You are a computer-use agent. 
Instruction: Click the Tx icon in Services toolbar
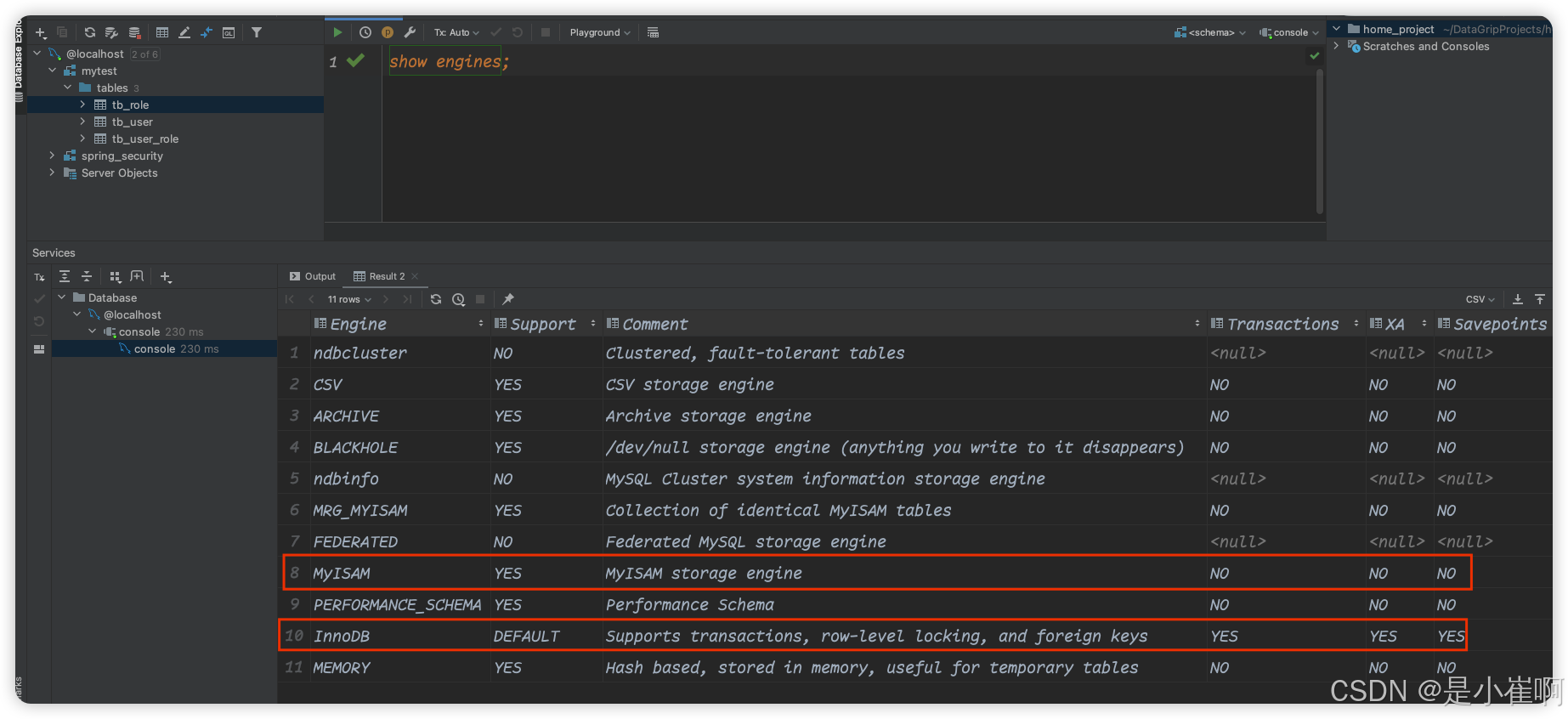pos(39,277)
